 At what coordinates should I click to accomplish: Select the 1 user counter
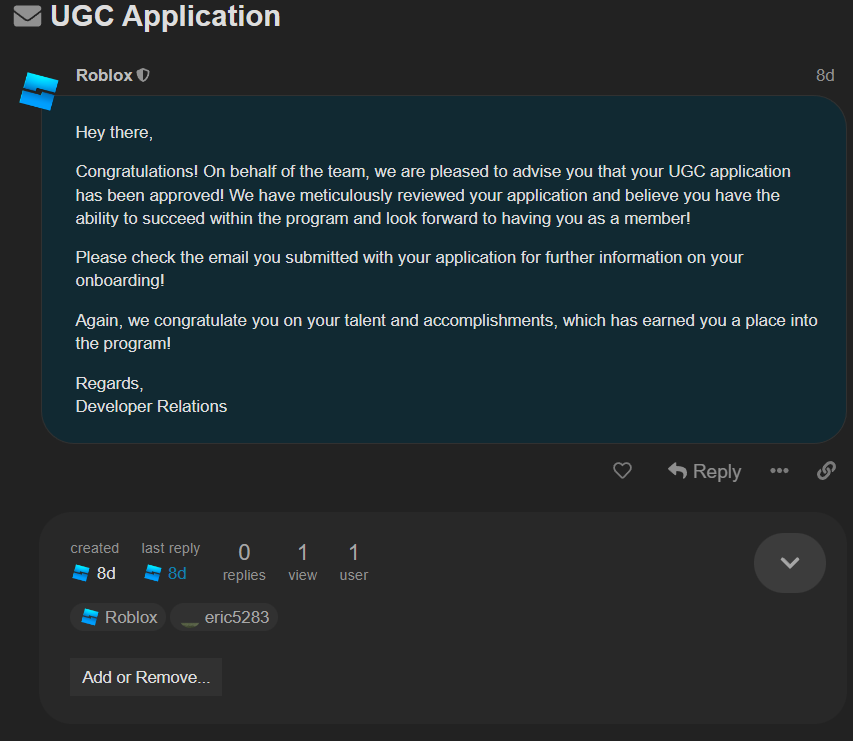pos(354,562)
